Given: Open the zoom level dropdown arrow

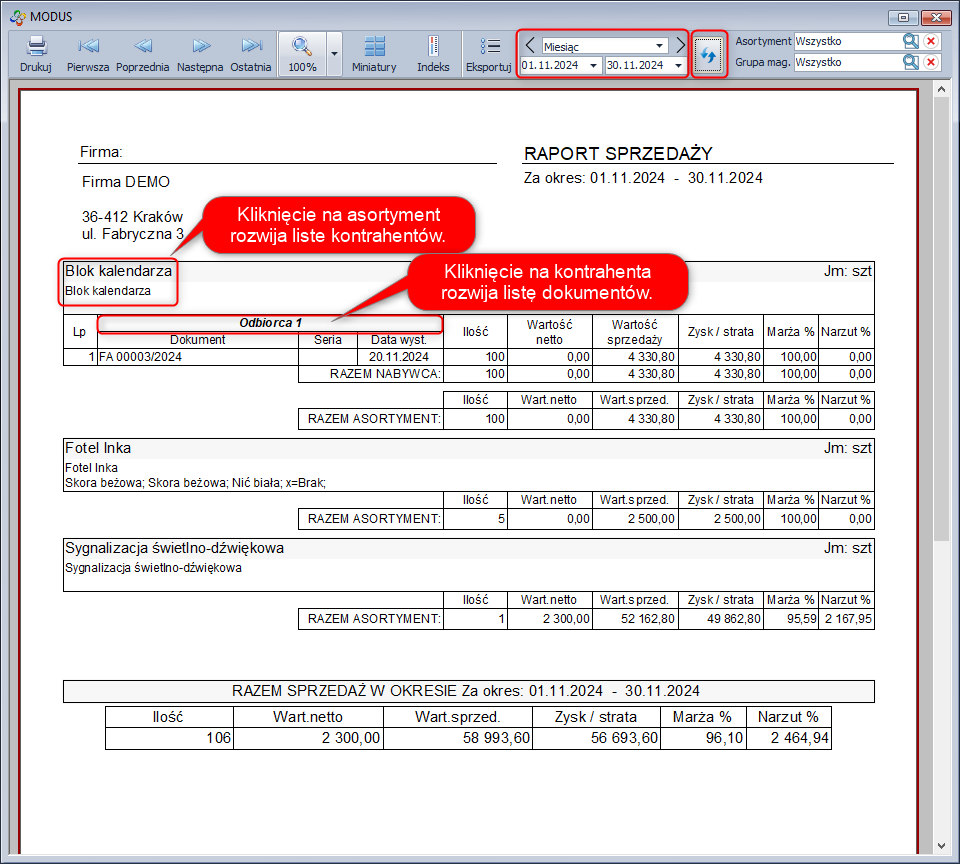Looking at the screenshot, I should pos(335,51).
